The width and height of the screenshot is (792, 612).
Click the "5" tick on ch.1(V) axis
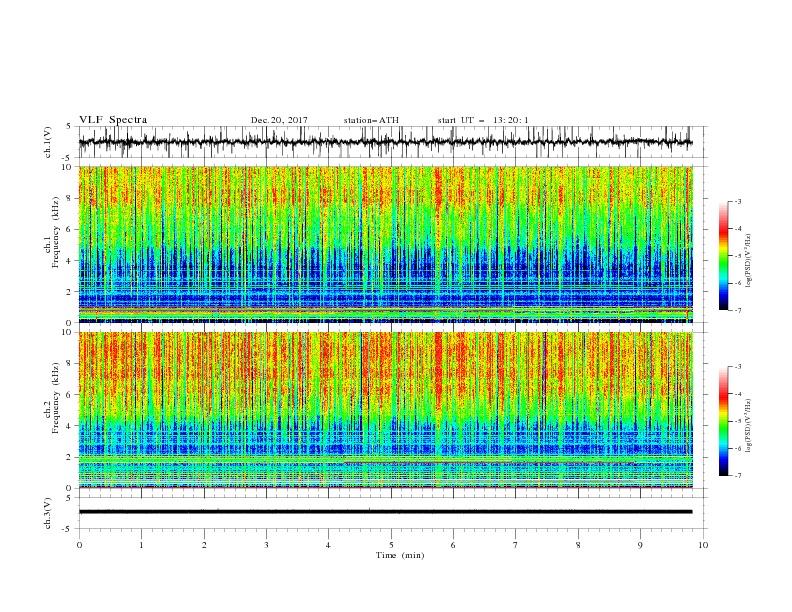click(x=69, y=126)
